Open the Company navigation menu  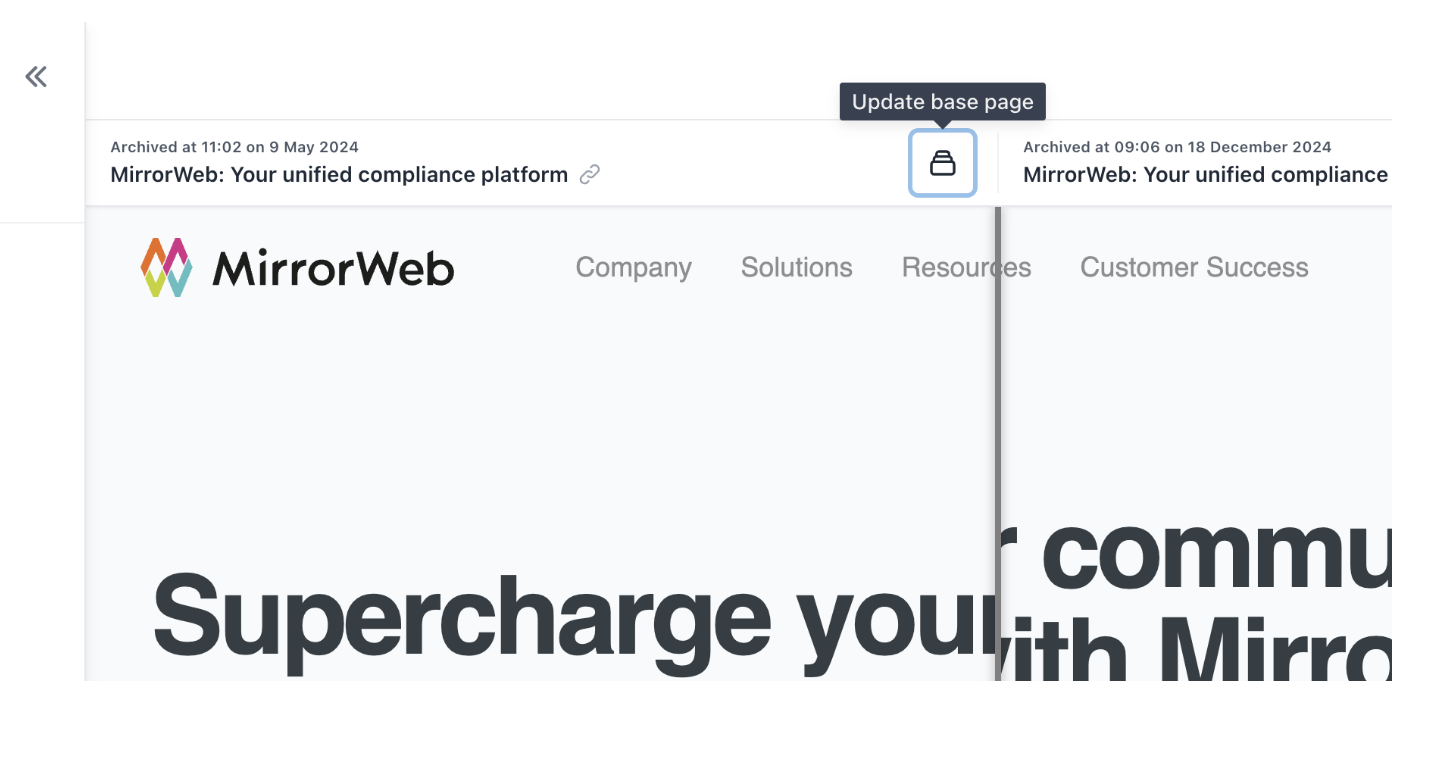tap(633, 267)
